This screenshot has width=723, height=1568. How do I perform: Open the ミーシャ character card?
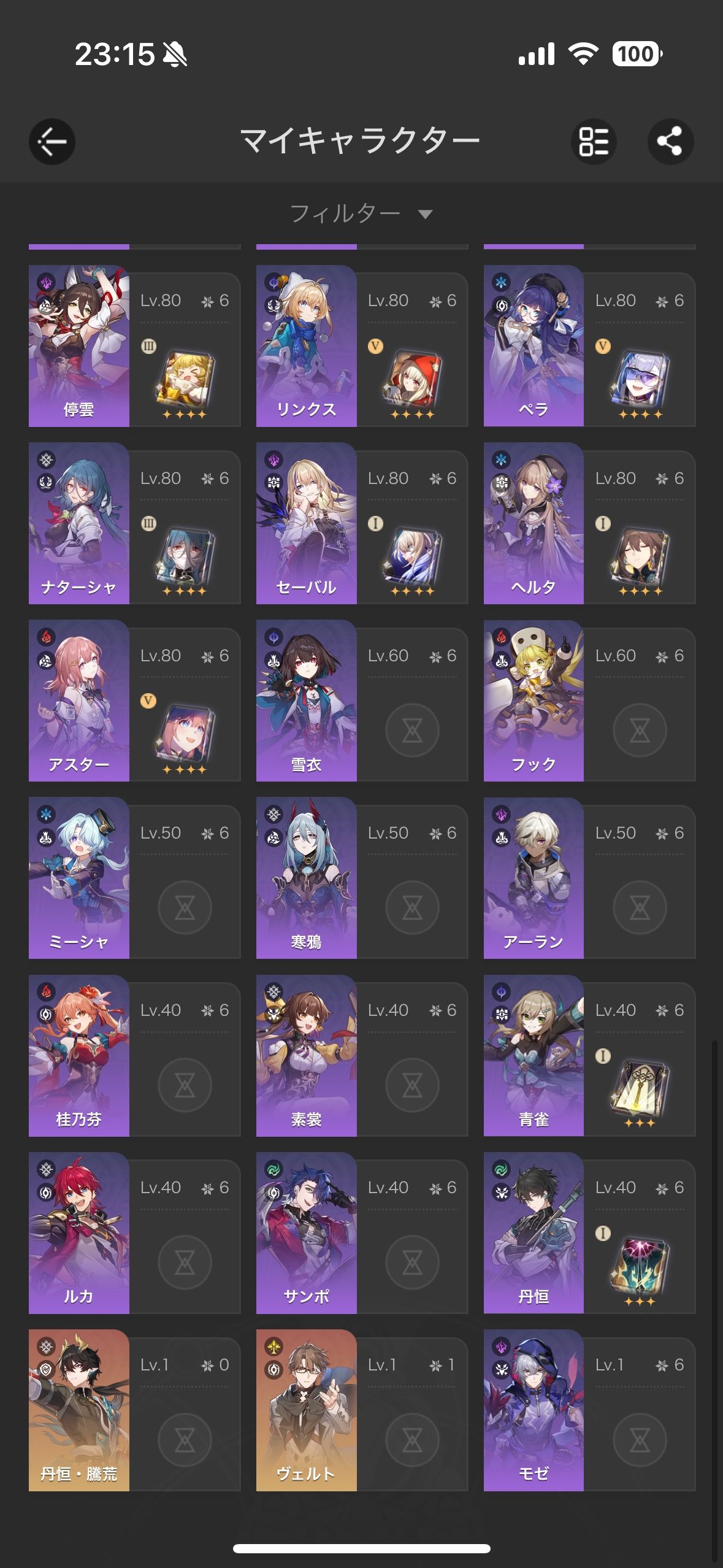tap(134, 878)
